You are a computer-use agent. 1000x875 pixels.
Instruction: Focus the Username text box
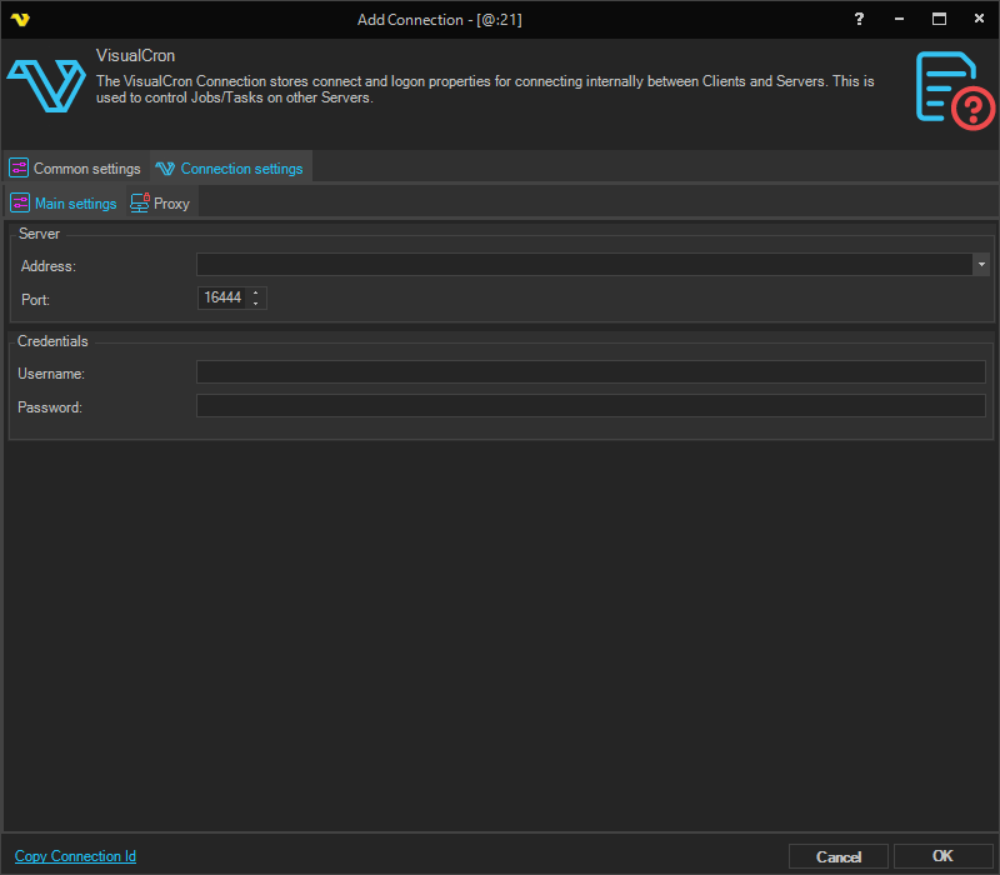pyautogui.click(x=590, y=373)
